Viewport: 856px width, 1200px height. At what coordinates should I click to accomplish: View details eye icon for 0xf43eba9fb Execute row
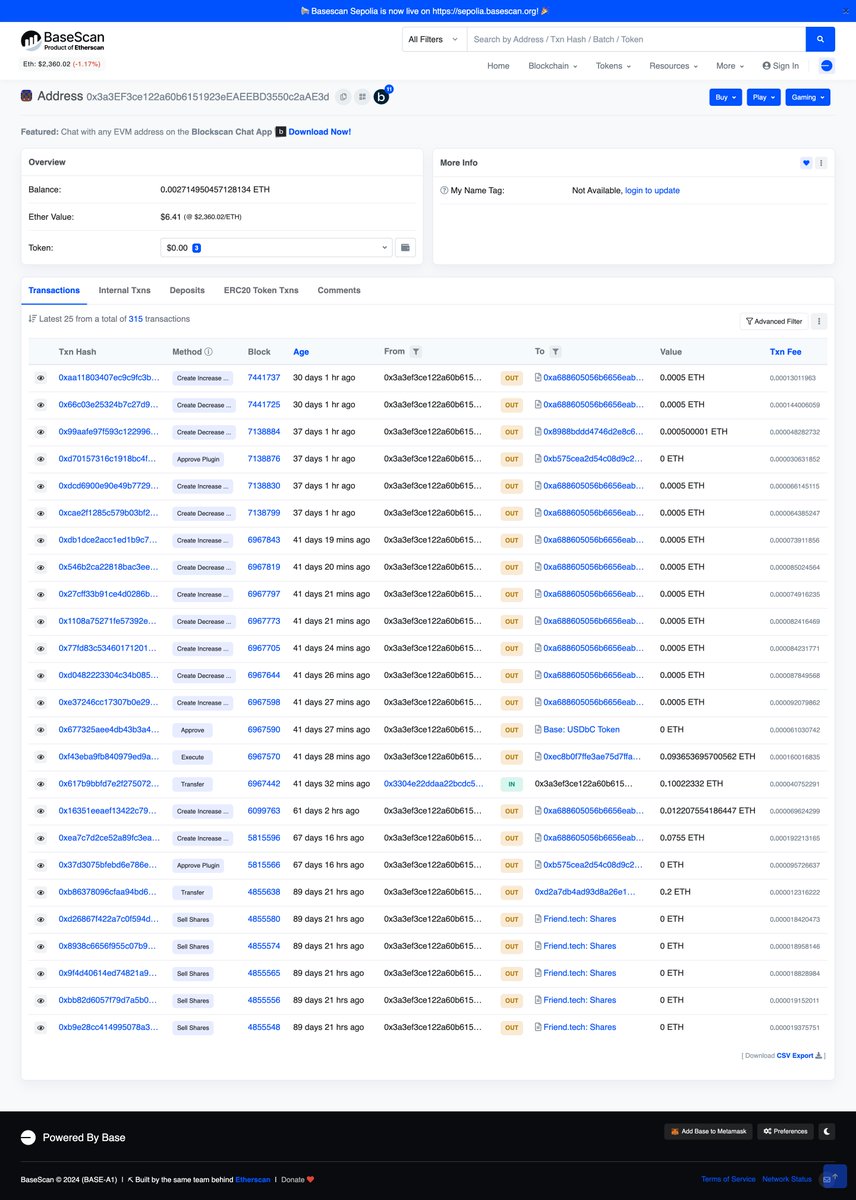pyautogui.click(x=41, y=757)
